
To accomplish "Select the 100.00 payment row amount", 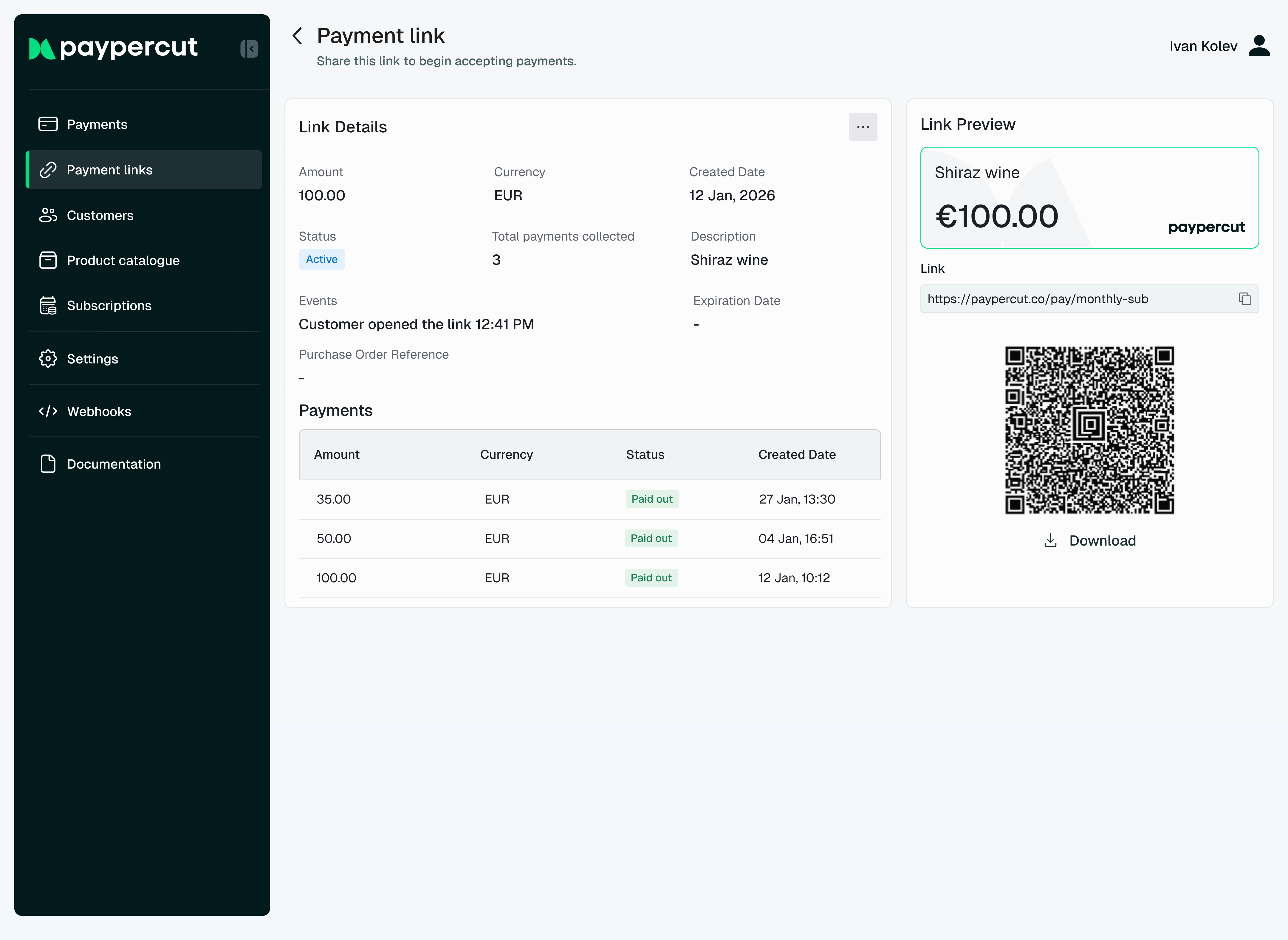I will (336, 577).
